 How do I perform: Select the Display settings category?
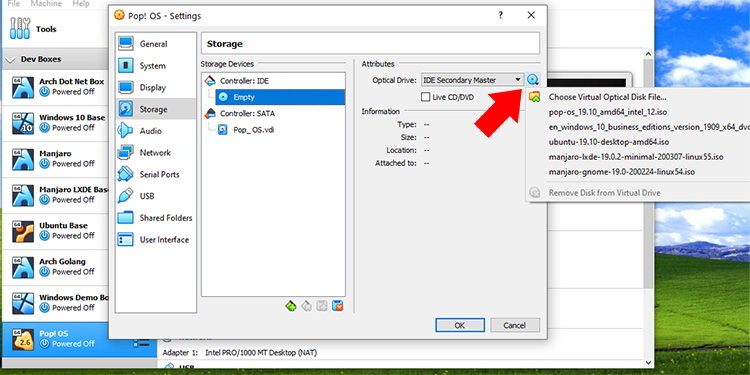(156, 88)
